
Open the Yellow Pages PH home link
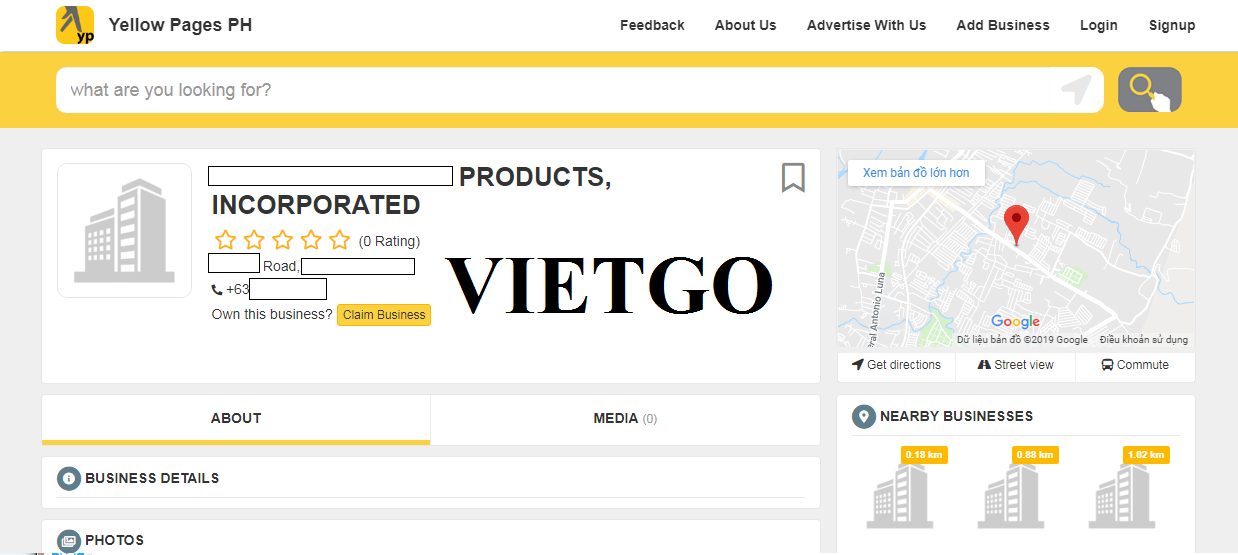pyautogui.click(x=180, y=25)
